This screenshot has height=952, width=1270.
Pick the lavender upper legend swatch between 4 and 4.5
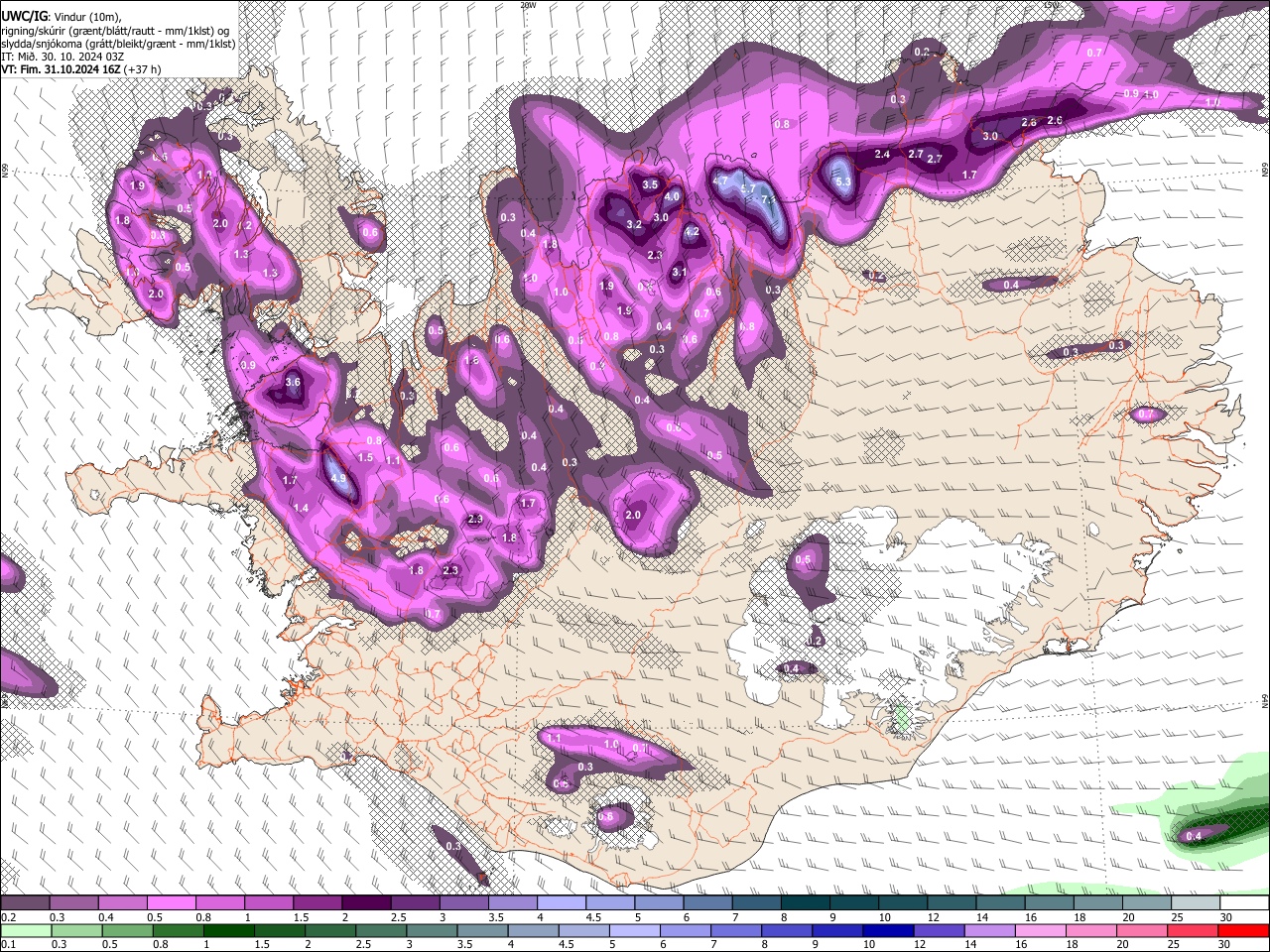click(562, 903)
